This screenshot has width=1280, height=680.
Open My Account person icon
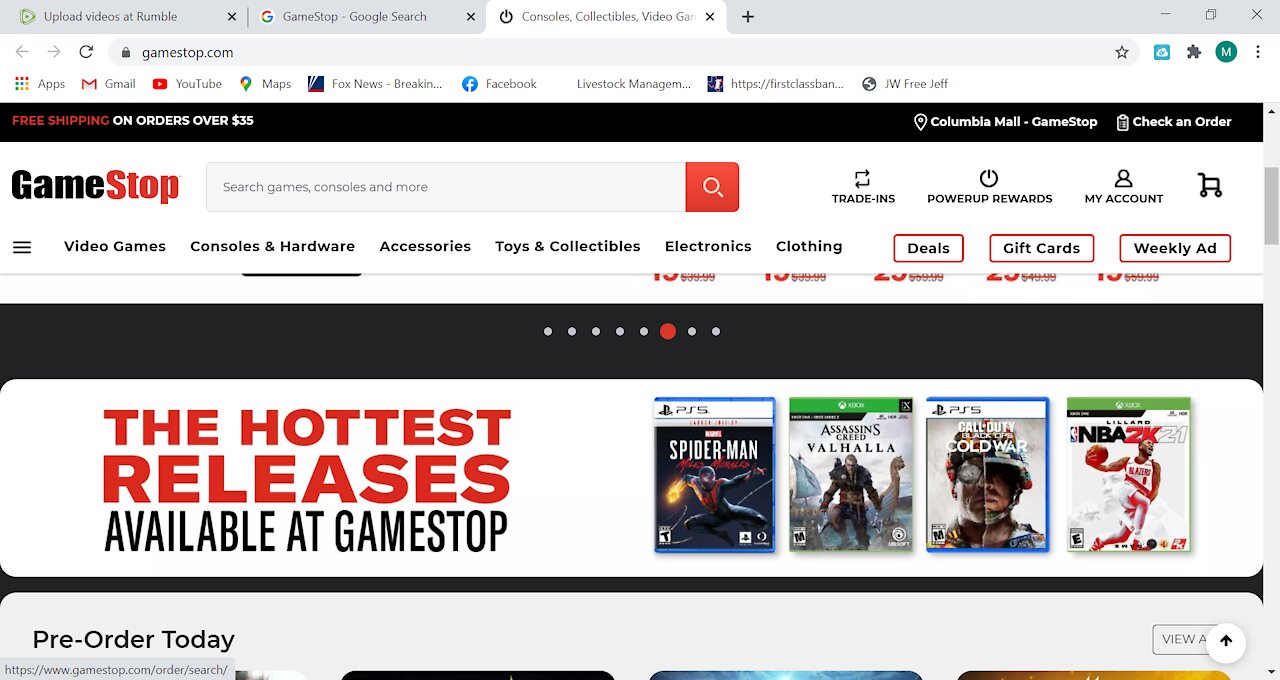1123,179
